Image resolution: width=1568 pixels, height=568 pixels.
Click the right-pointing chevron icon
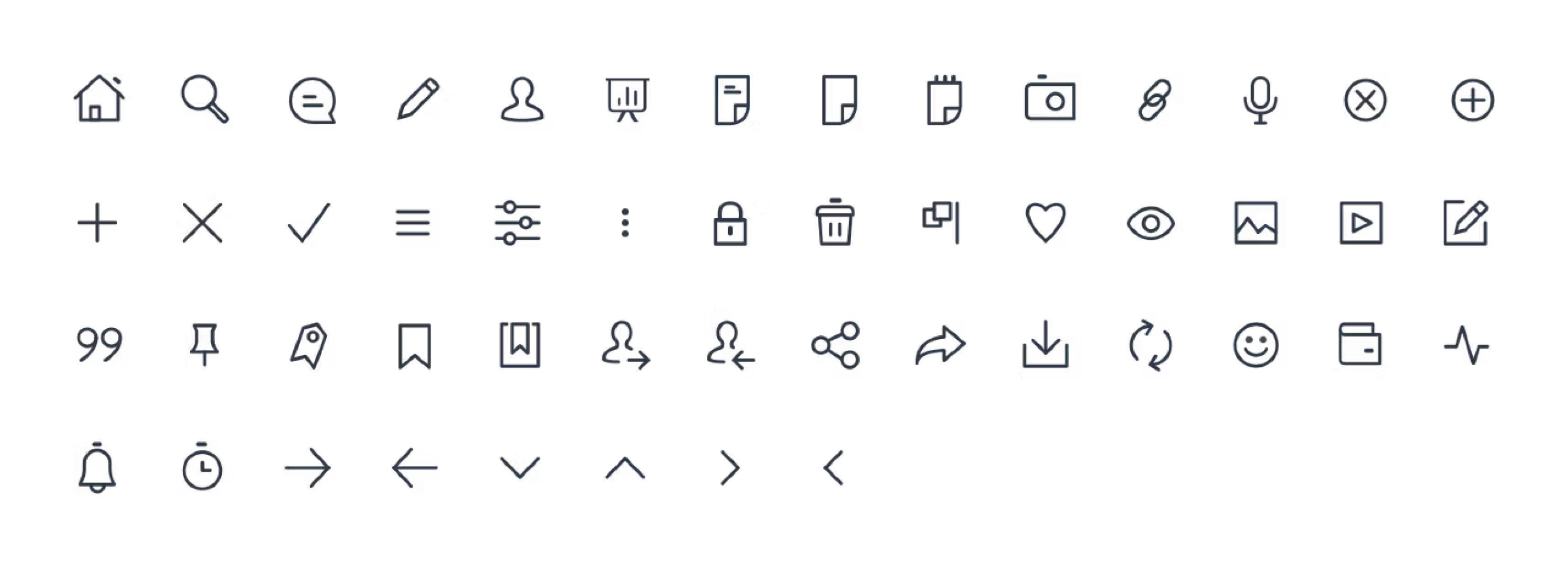click(x=731, y=468)
